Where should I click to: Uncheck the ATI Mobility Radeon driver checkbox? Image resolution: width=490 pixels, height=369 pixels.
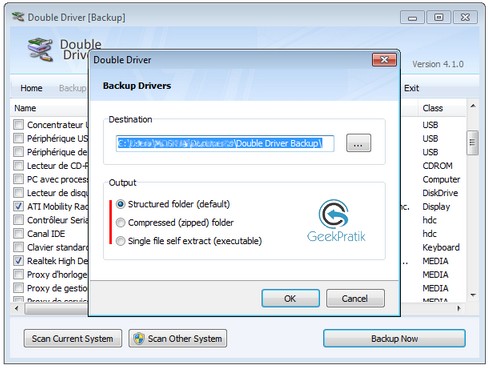coord(18,206)
